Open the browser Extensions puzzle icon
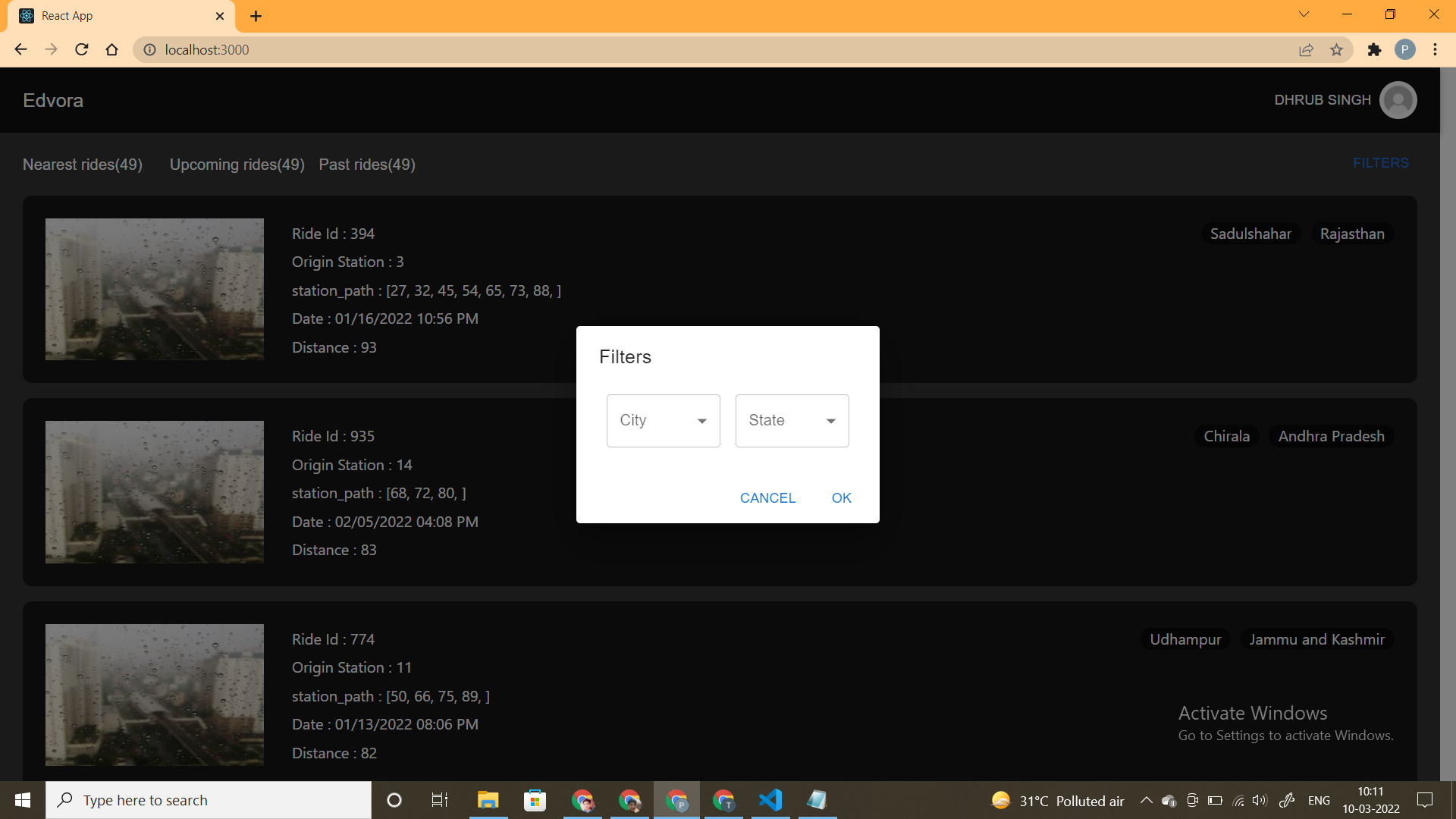 1376,49
